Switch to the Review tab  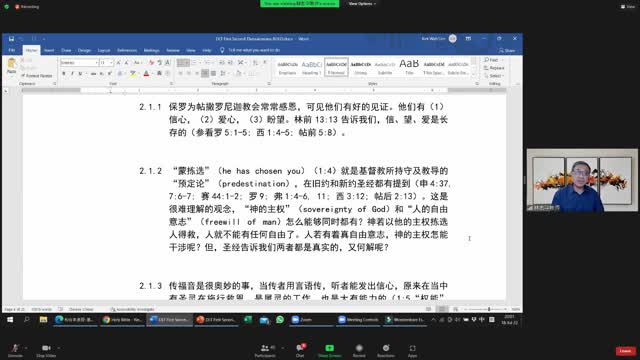(173, 50)
